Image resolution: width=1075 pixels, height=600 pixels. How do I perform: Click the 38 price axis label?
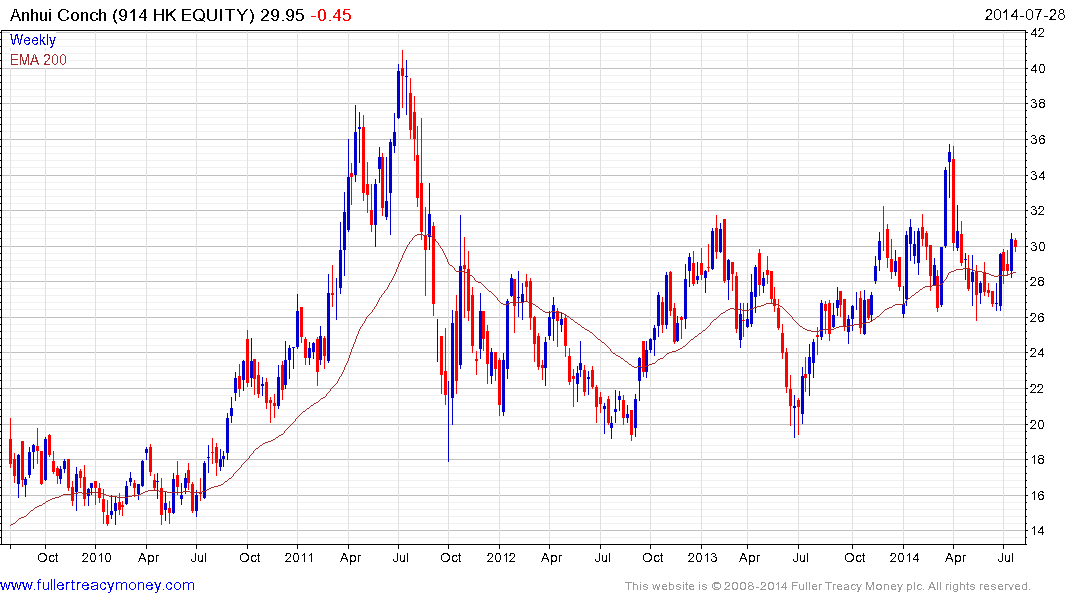click(1038, 104)
